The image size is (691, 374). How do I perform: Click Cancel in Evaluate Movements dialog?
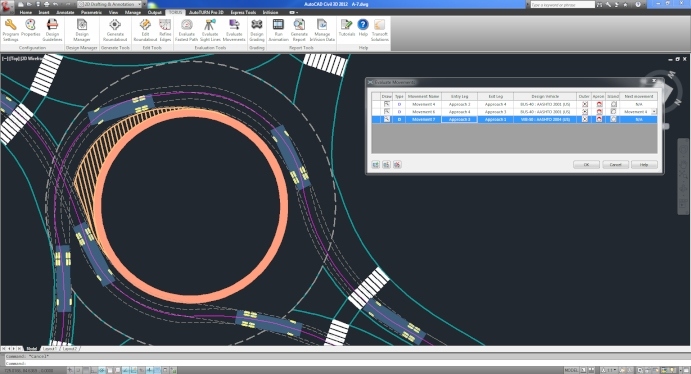coord(615,164)
